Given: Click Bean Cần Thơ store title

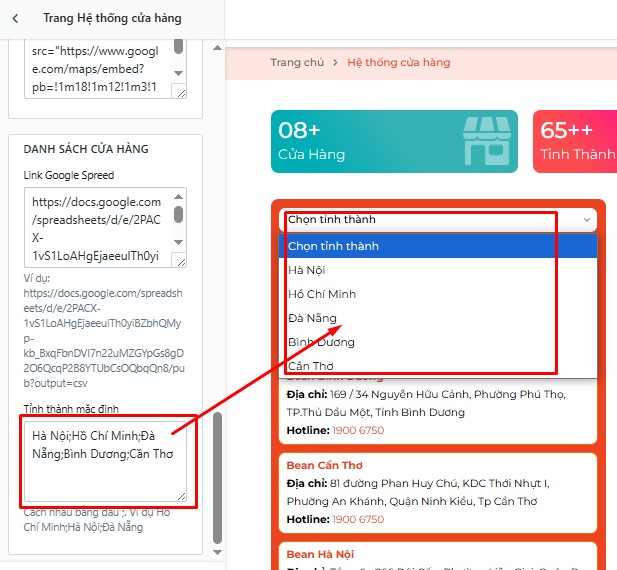Looking at the screenshot, I should pos(325,465).
